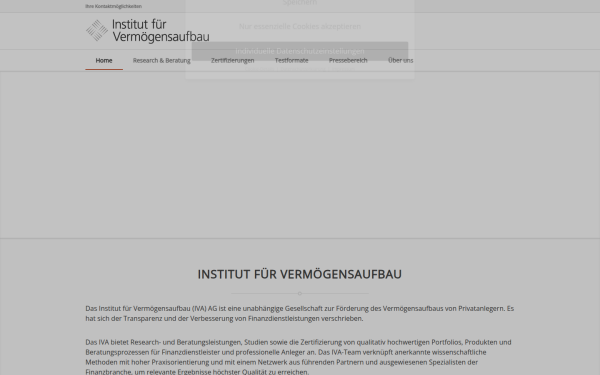Open Individuelle Datenschutzeinstellungen in cookie dialog
Screen dimensions: 600x375
[x=300, y=51]
